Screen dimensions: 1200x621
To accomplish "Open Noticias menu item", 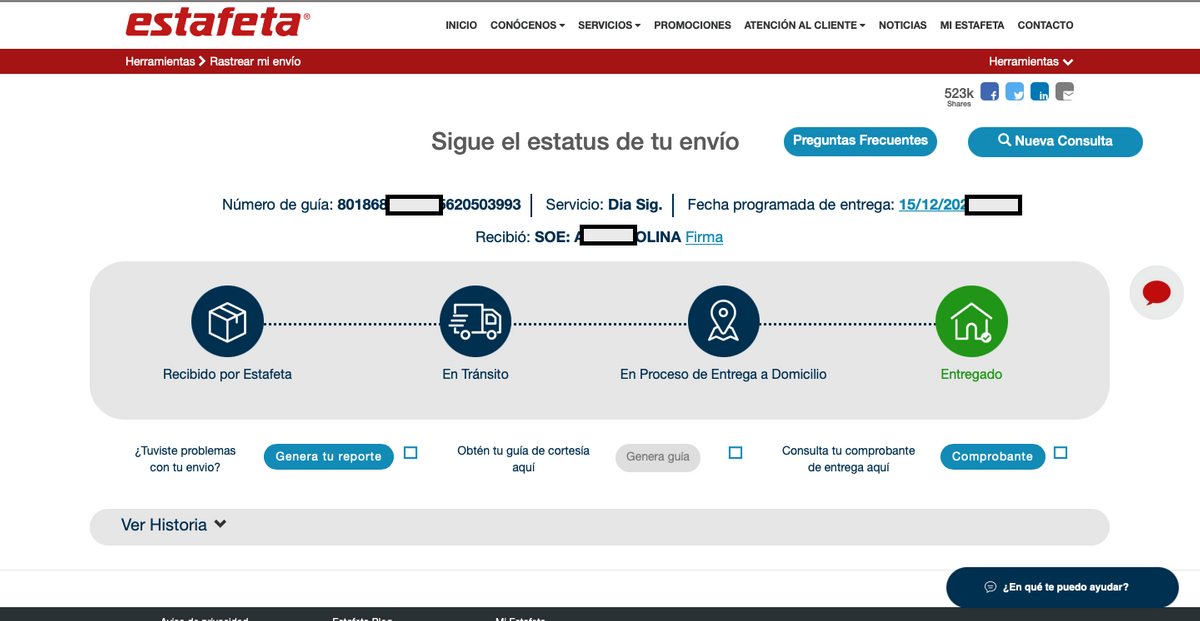I will click(x=902, y=25).
